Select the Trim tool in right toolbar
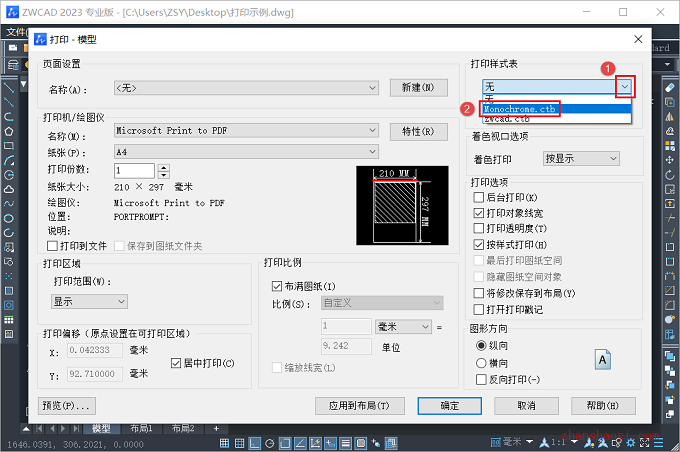 670,218
